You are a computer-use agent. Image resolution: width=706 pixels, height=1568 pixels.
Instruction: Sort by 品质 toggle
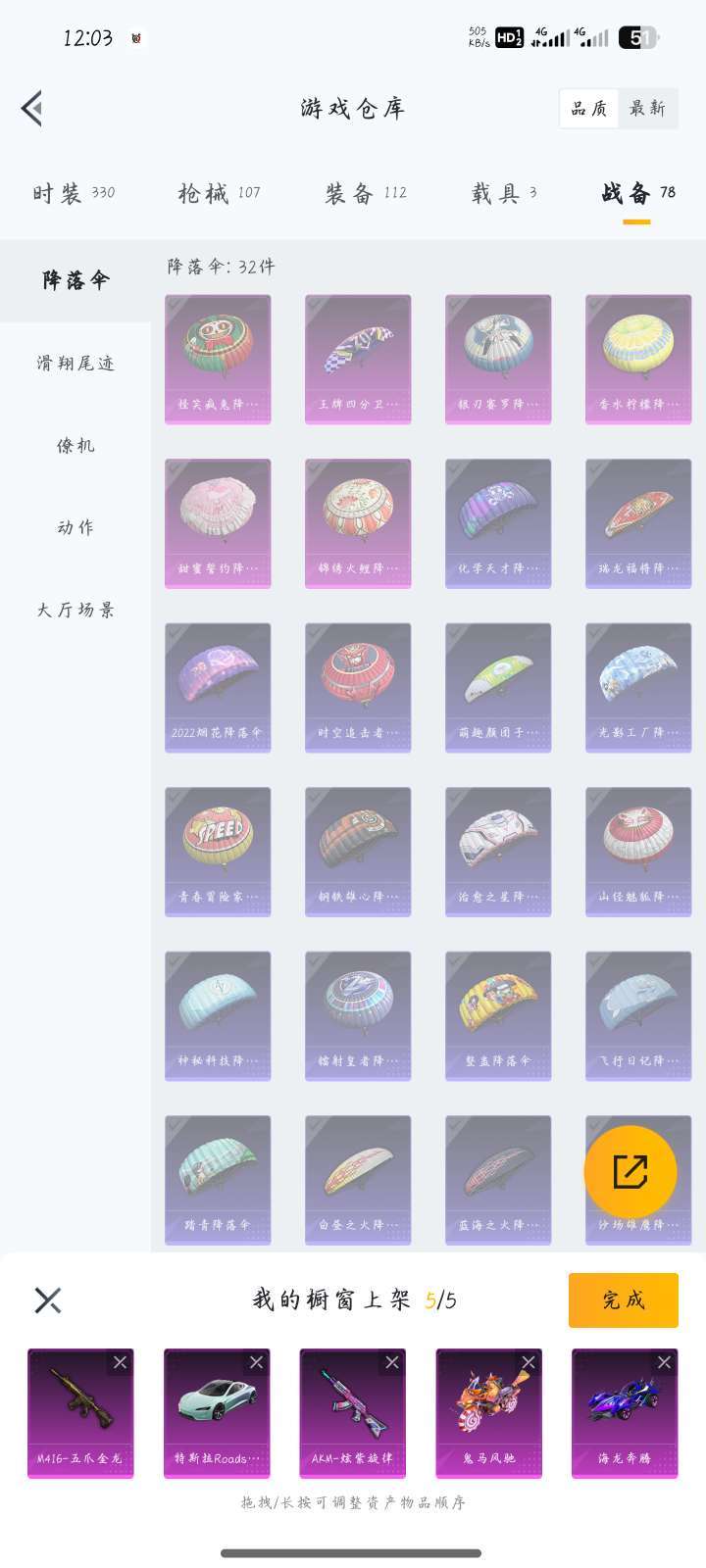pos(589,109)
